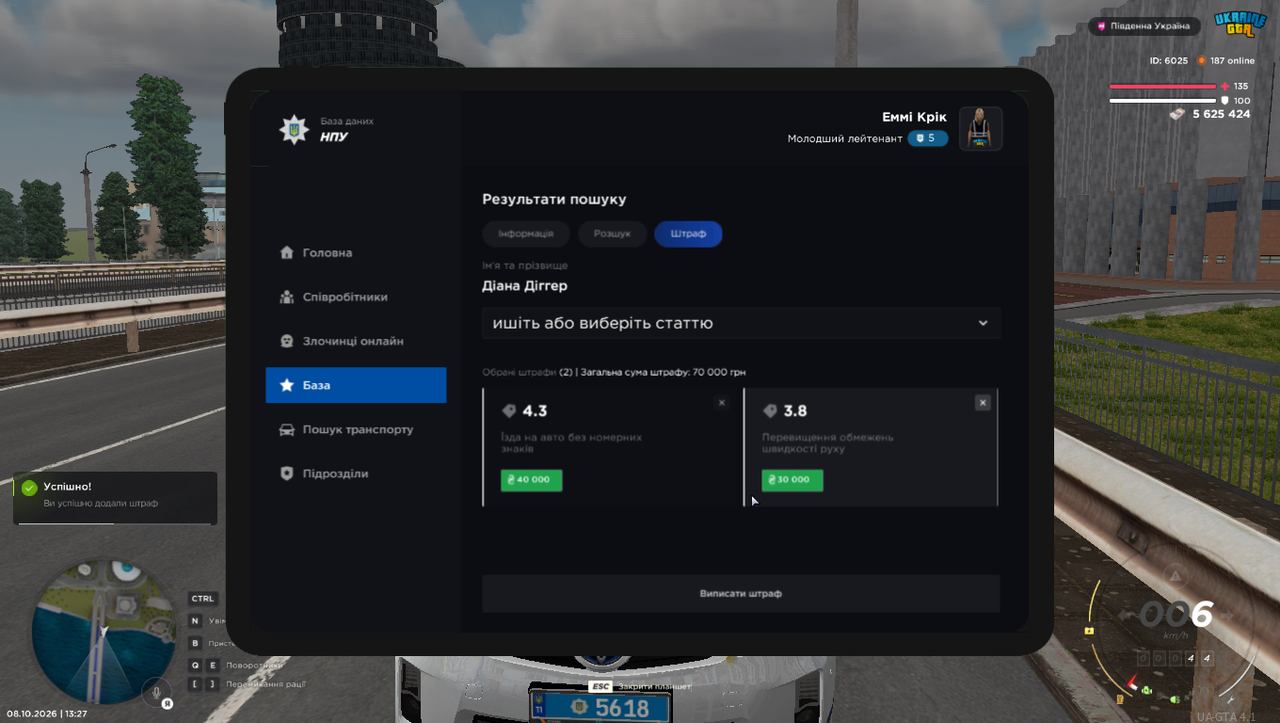Click the tag icon on fine 3.8
Image resolution: width=1280 pixels, height=723 pixels.
tap(770, 411)
